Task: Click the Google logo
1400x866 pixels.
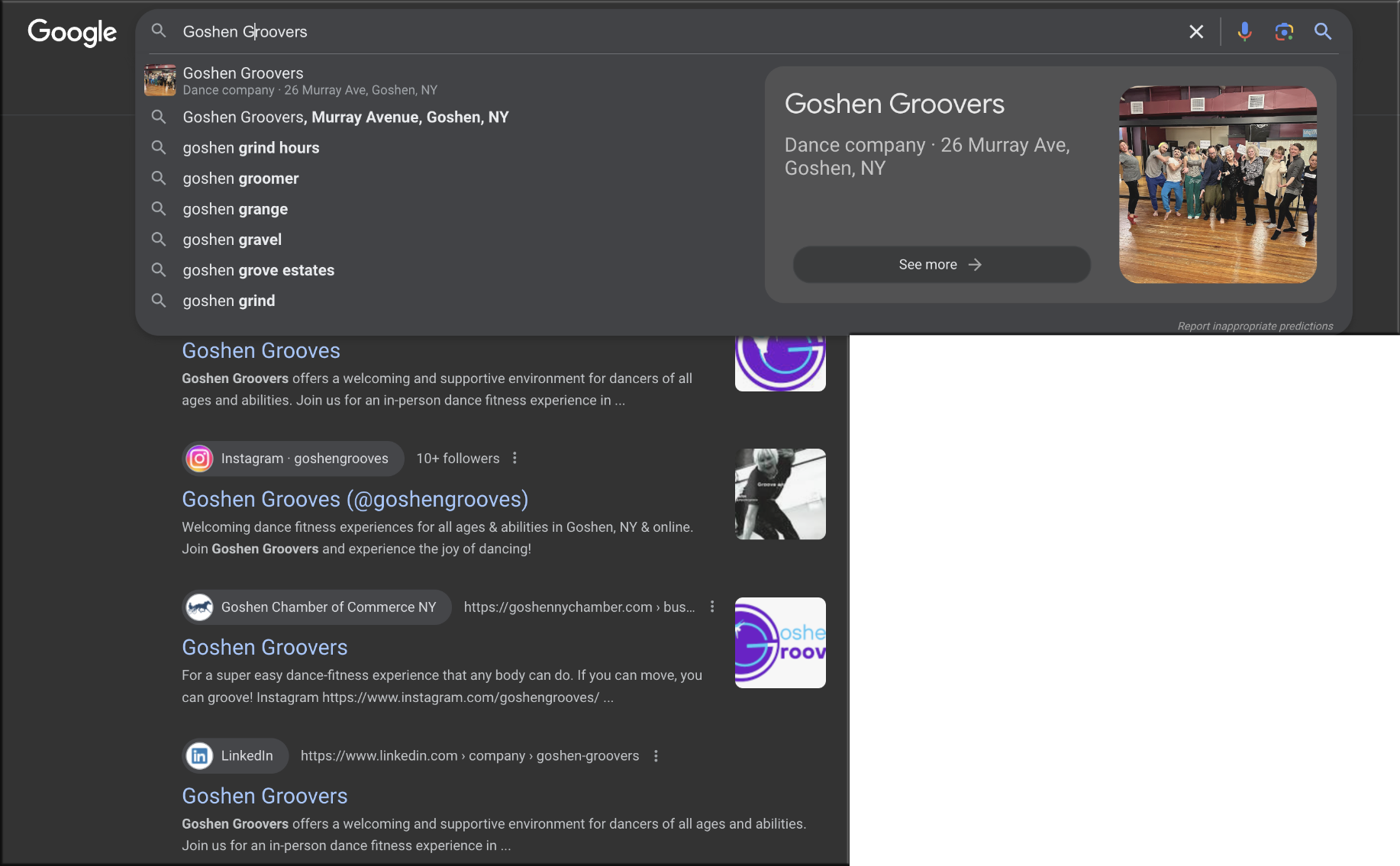Action: point(72,33)
